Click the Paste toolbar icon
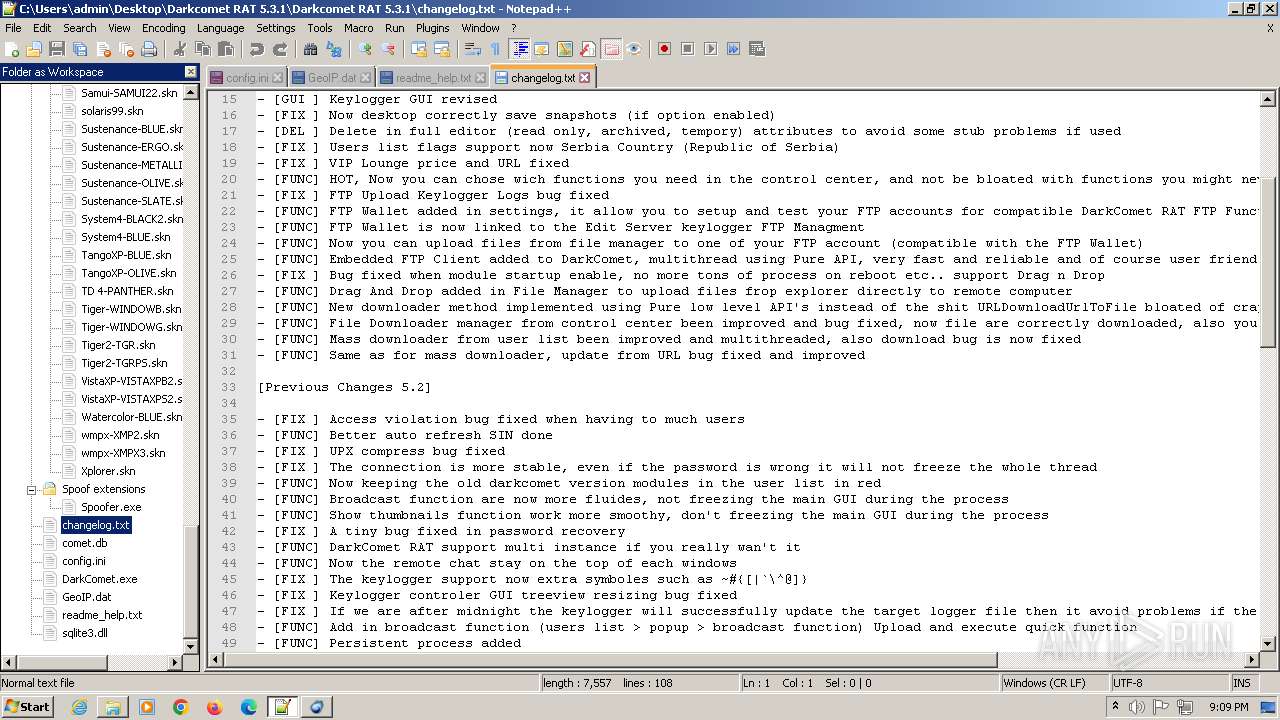The width and height of the screenshot is (1280, 720). point(226,49)
